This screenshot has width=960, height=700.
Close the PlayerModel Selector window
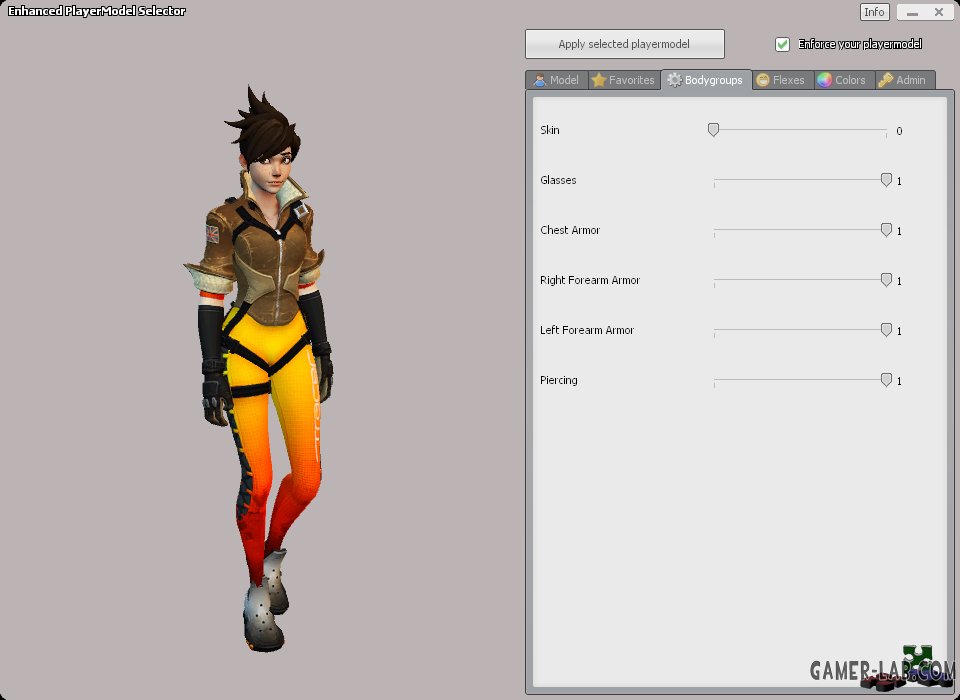(x=939, y=12)
